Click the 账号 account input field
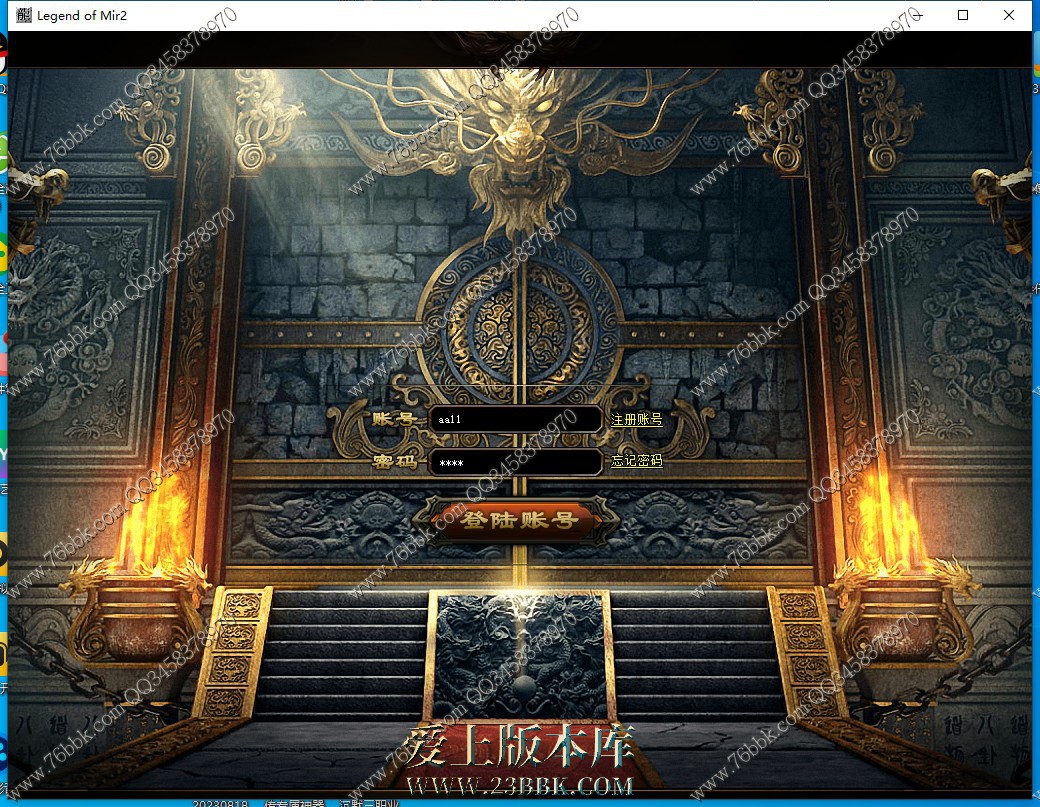Screen dimensions: 1040x807 [515, 419]
